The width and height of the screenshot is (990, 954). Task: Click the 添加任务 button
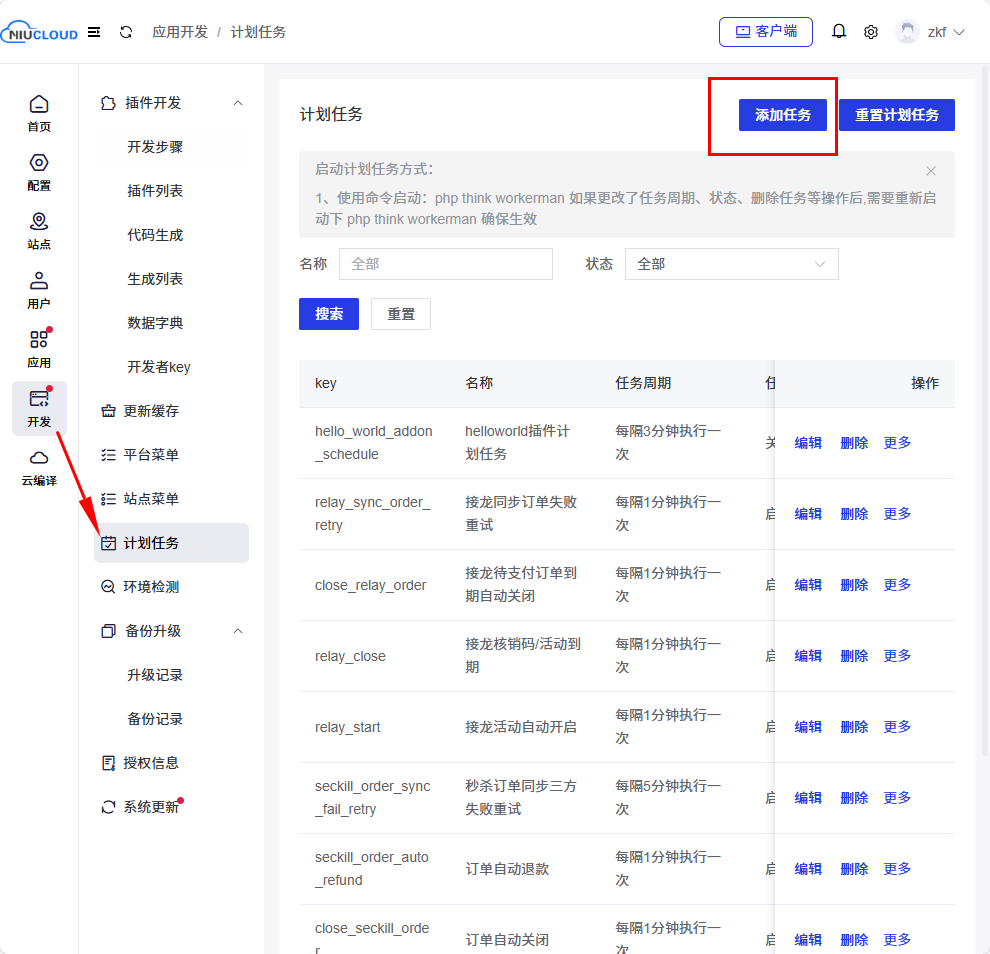(782, 115)
